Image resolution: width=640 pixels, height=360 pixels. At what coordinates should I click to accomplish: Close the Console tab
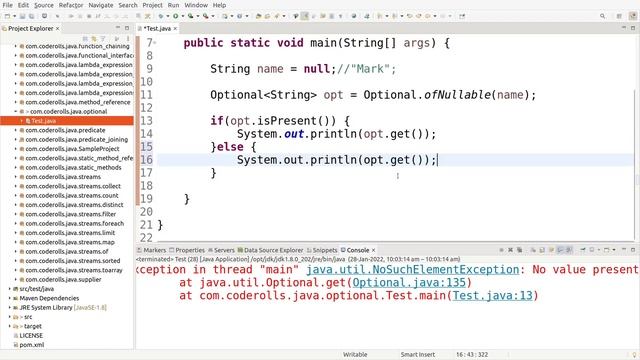(373, 250)
